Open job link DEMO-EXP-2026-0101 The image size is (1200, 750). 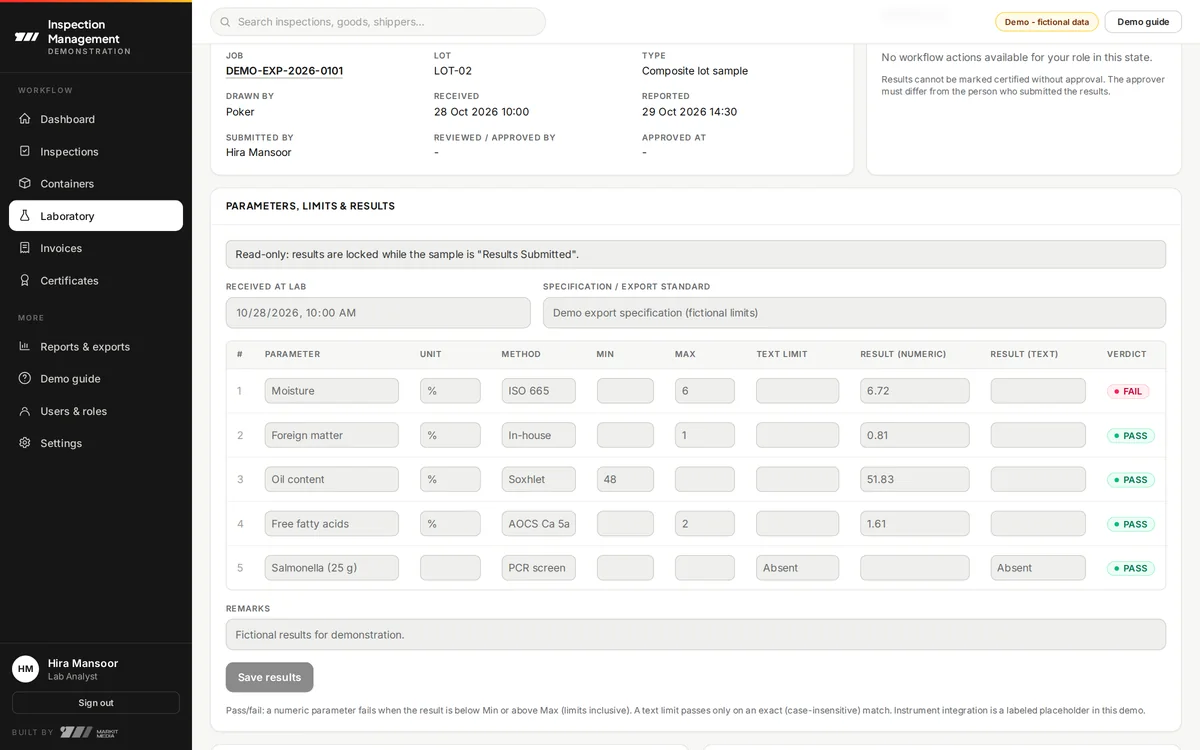point(284,71)
